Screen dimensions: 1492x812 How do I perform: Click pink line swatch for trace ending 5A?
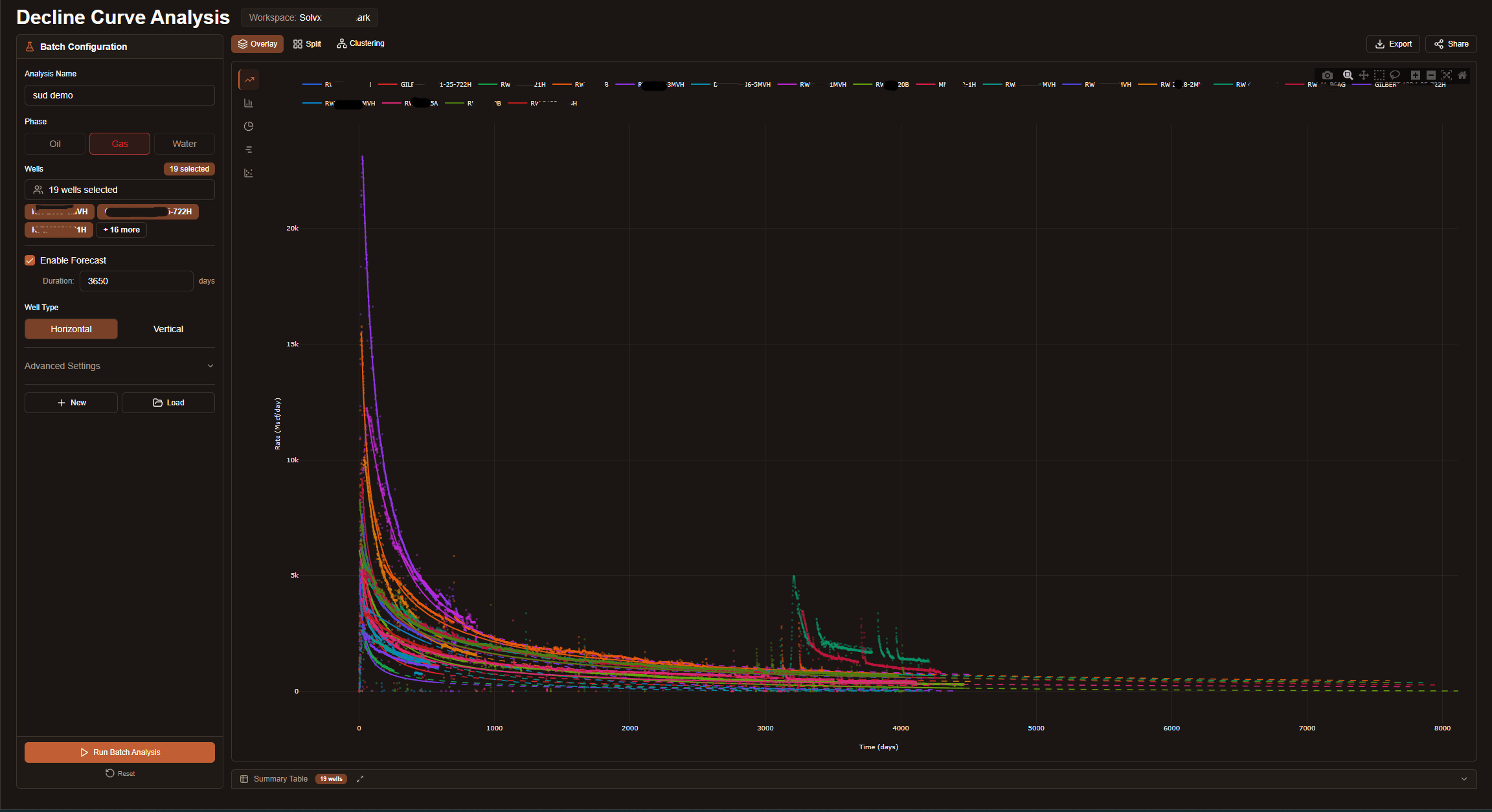point(392,104)
